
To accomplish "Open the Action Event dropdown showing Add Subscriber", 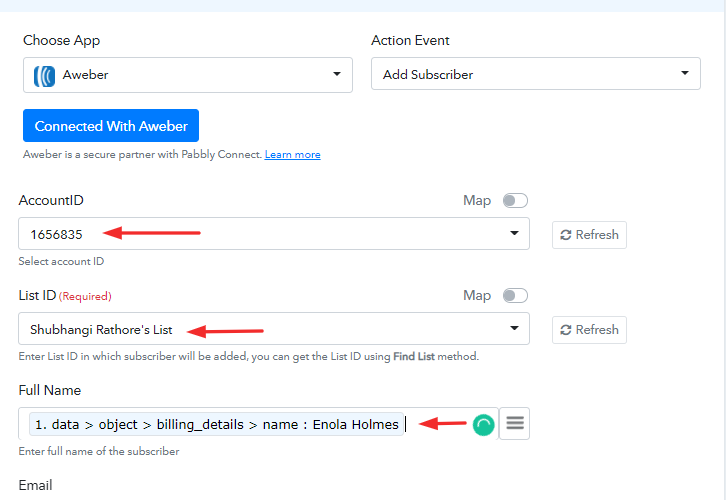I will pyautogui.click(x=536, y=74).
